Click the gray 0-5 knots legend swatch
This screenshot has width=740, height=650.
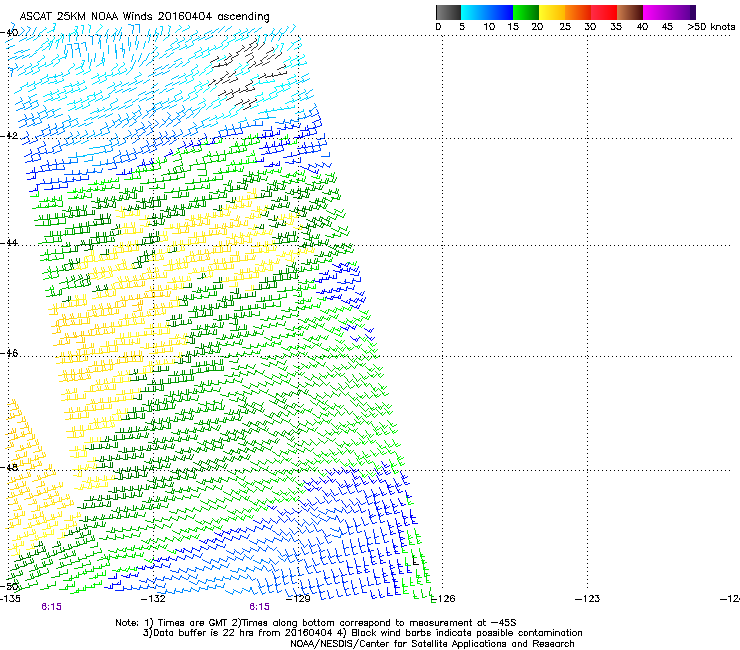click(448, 12)
